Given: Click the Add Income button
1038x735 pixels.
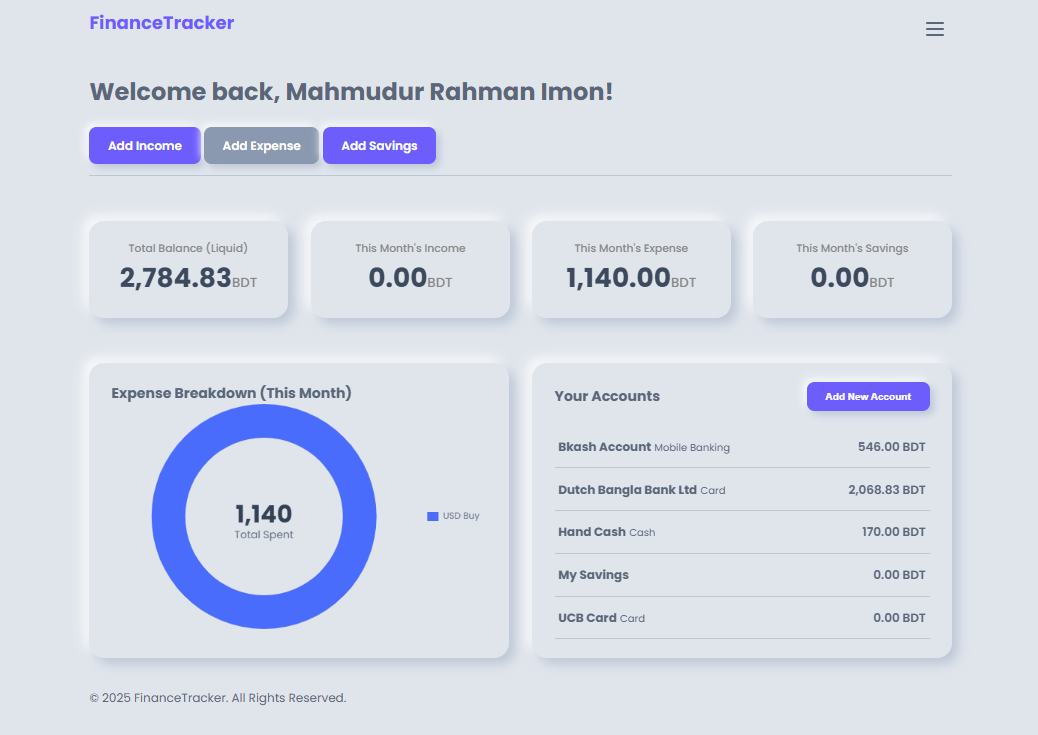Looking at the screenshot, I should [144, 145].
